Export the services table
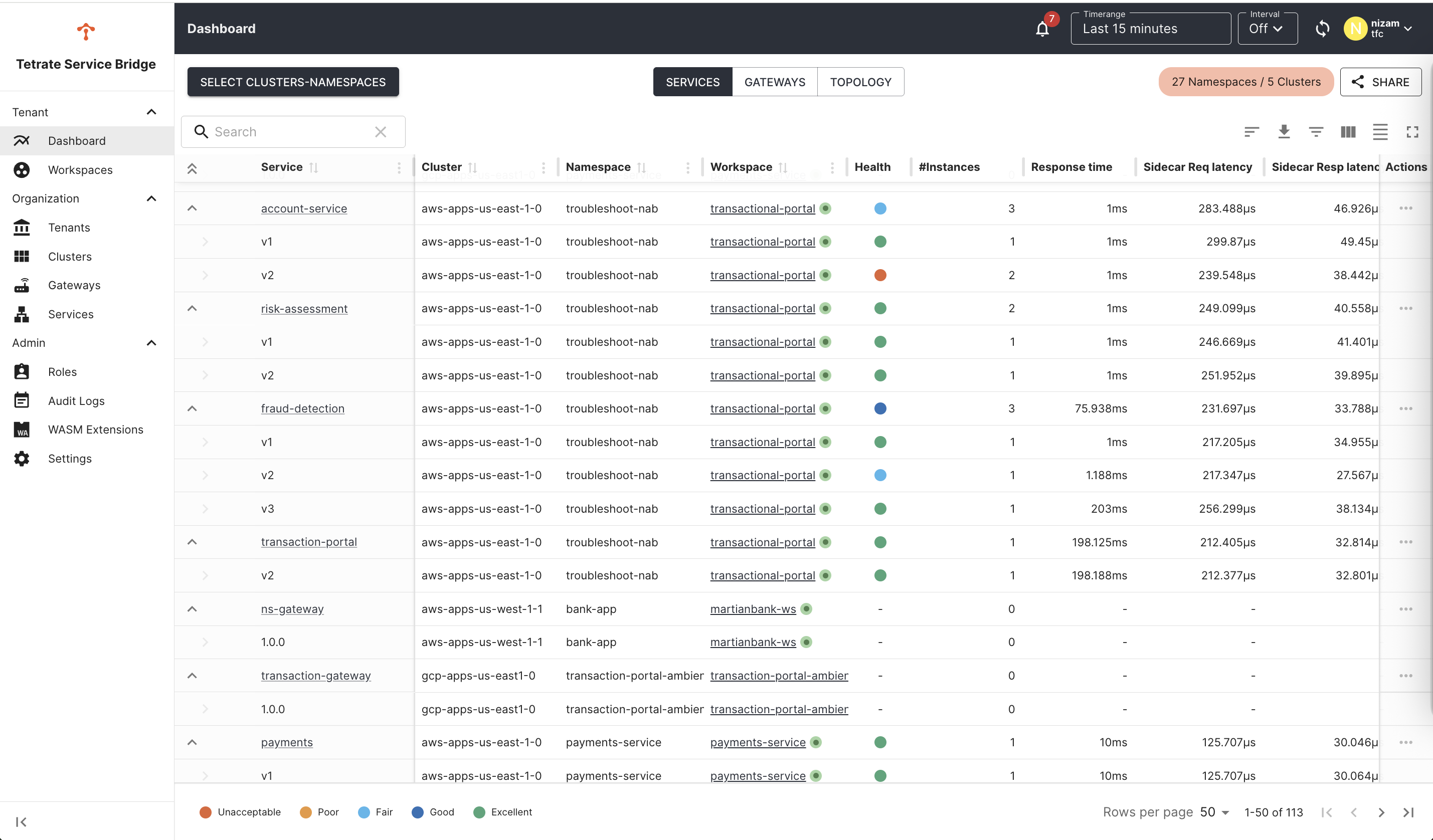The height and width of the screenshot is (840, 1433). pyautogui.click(x=1284, y=131)
